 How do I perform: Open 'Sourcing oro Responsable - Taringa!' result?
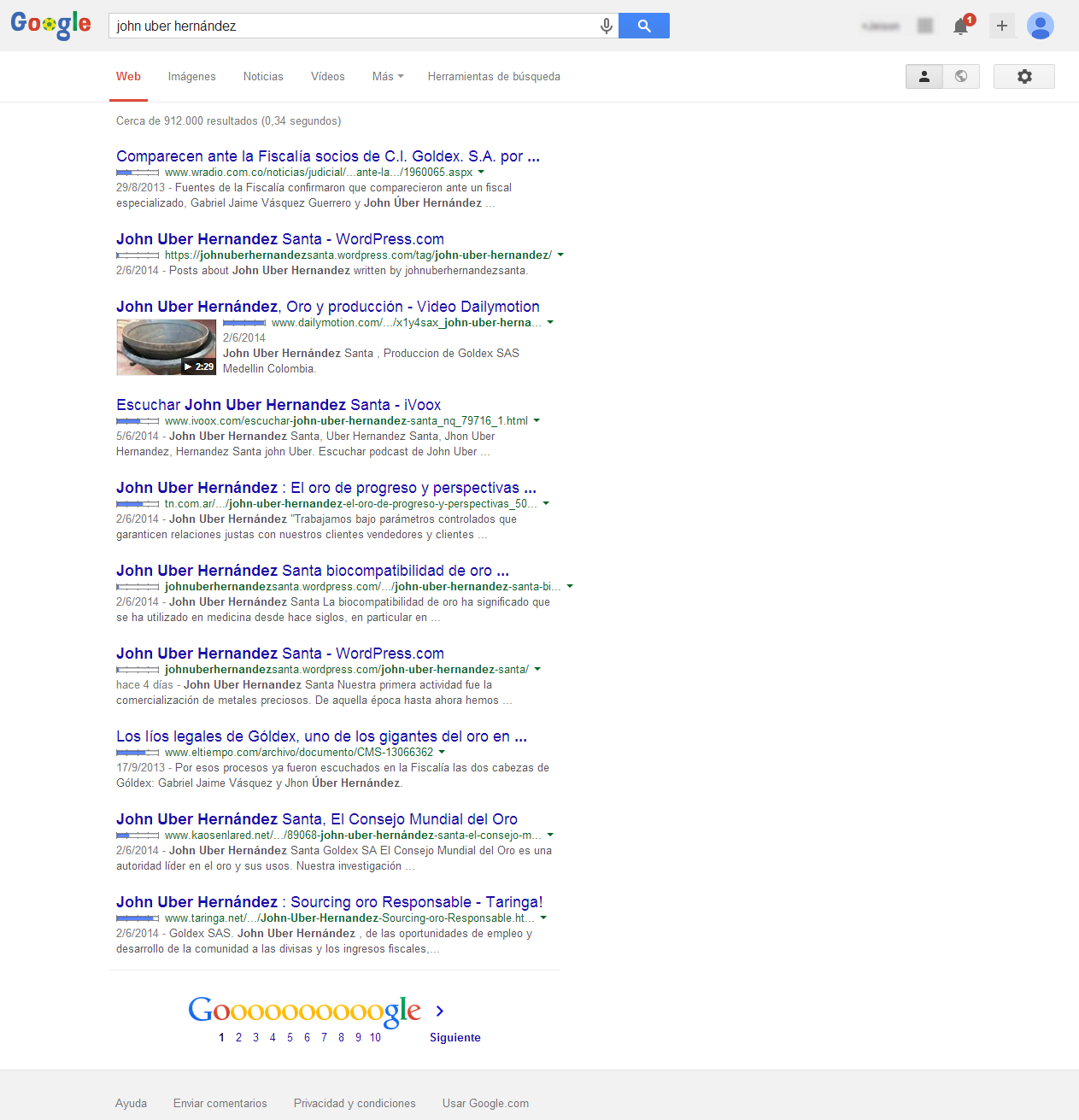tap(330, 902)
